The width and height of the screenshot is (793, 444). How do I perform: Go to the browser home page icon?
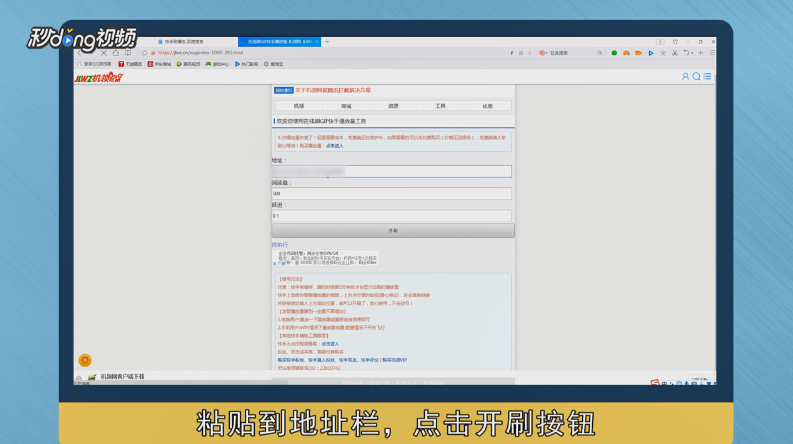tap(116, 53)
